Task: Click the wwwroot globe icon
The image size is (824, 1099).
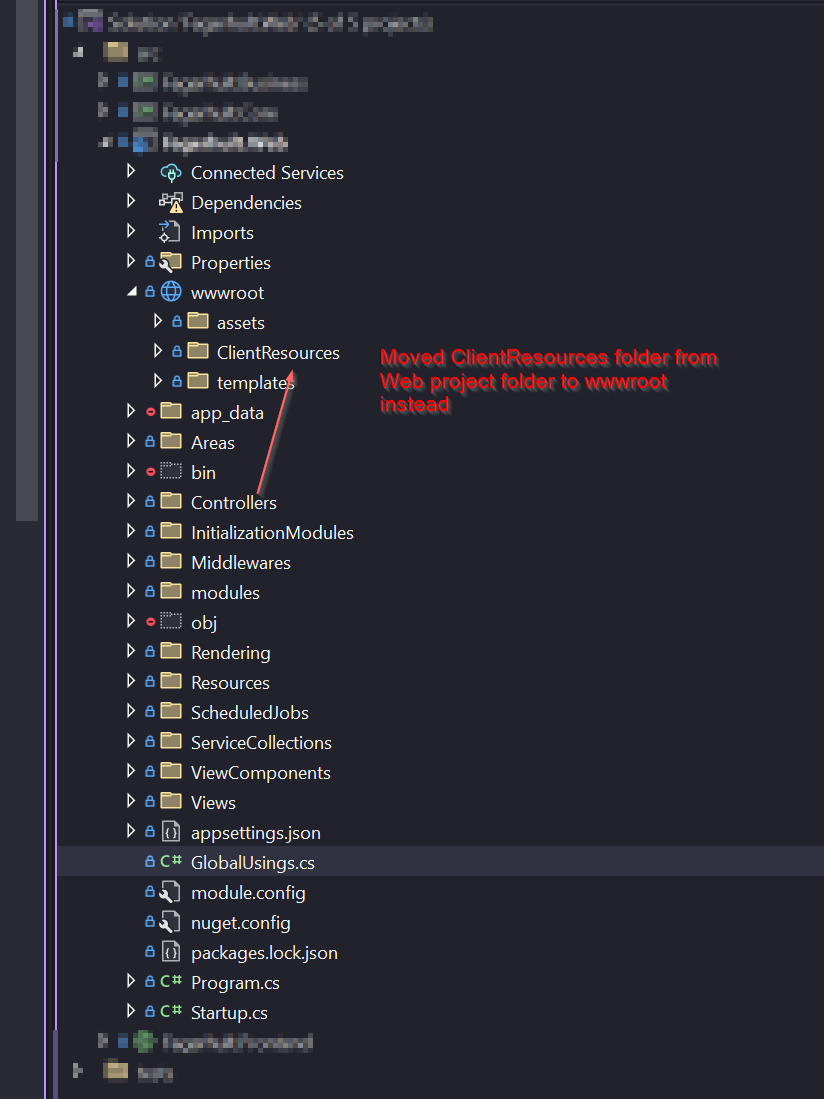Action: click(x=171, y=293)
